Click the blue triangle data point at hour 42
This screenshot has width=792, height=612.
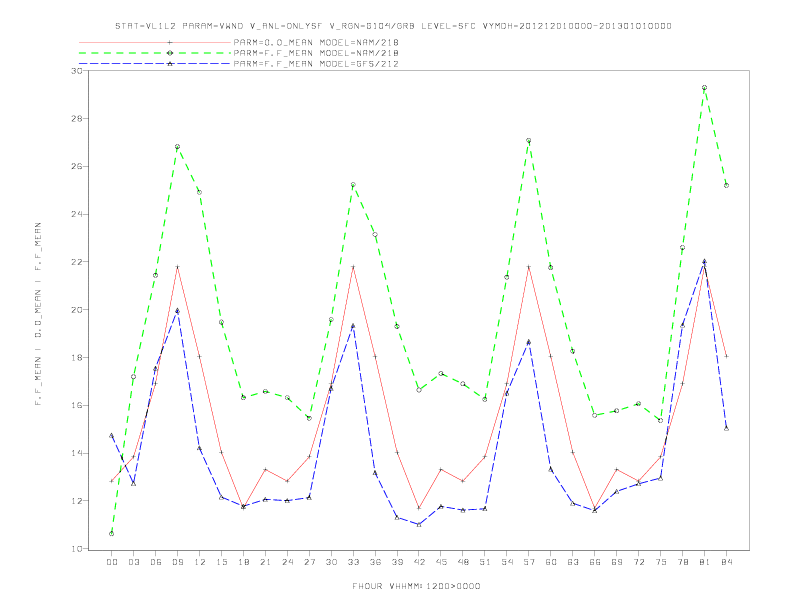coord(419,525)
